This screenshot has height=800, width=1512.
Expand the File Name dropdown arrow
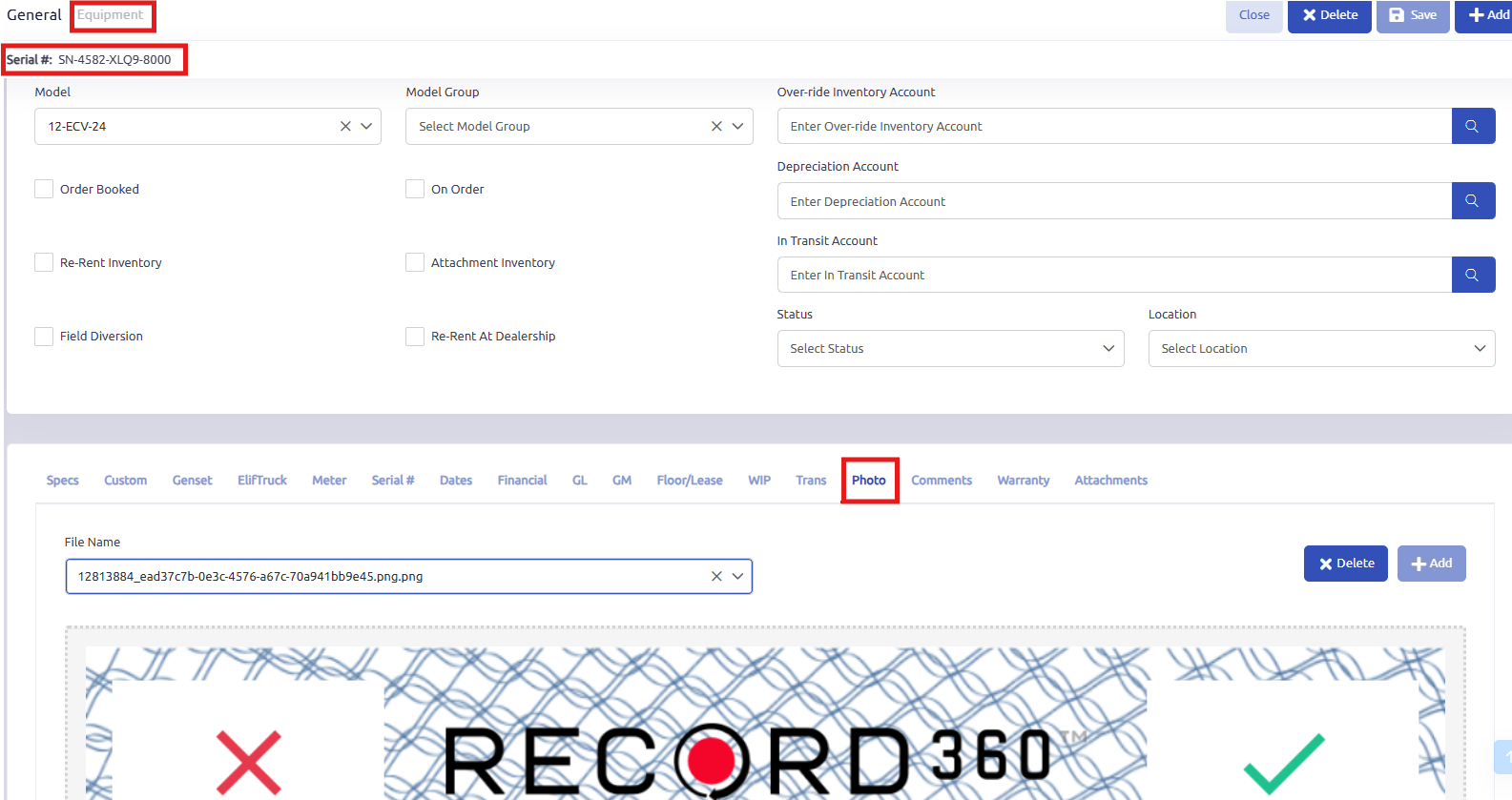click(737, 576)
